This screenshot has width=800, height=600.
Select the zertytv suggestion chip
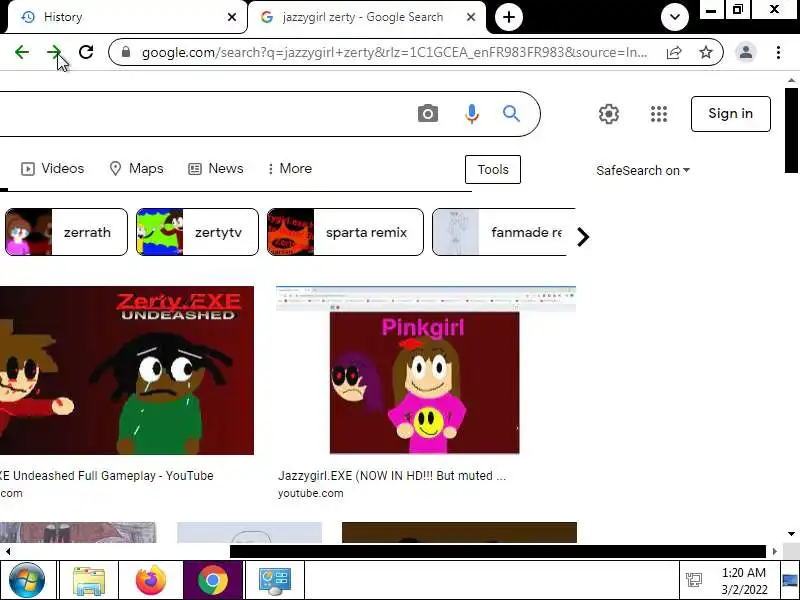click(x=197, y=232)
